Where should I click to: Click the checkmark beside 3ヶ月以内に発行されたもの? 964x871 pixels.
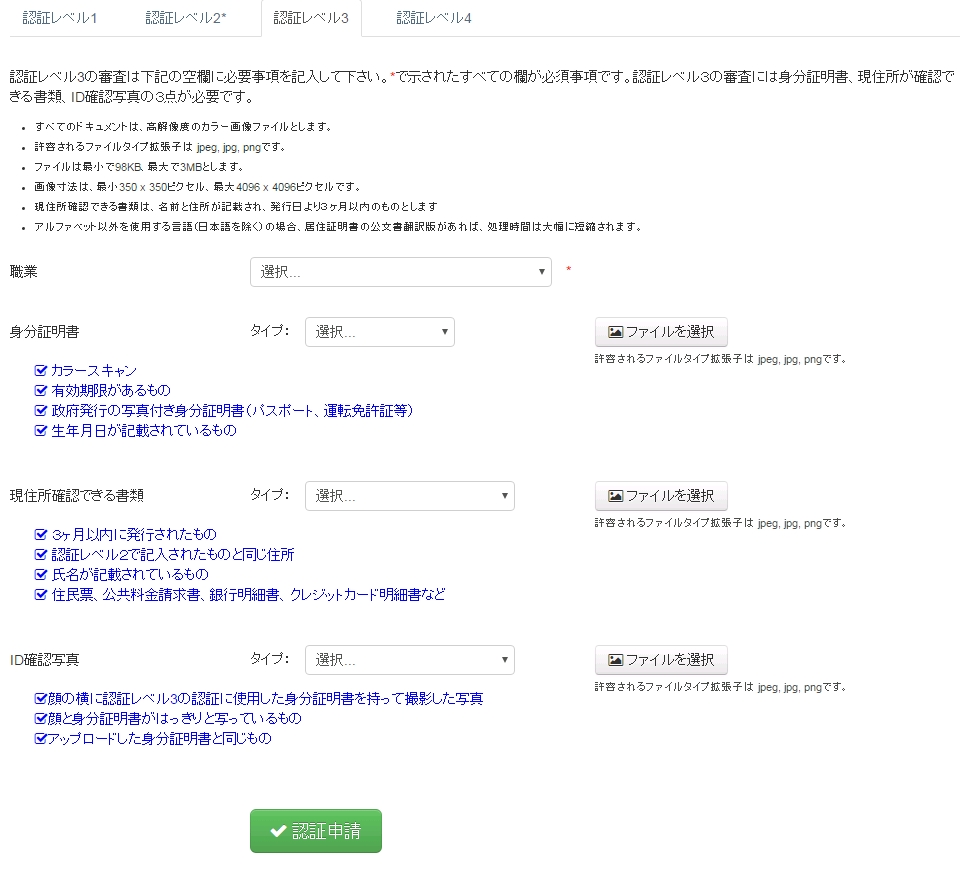click(x=41, y=535)
